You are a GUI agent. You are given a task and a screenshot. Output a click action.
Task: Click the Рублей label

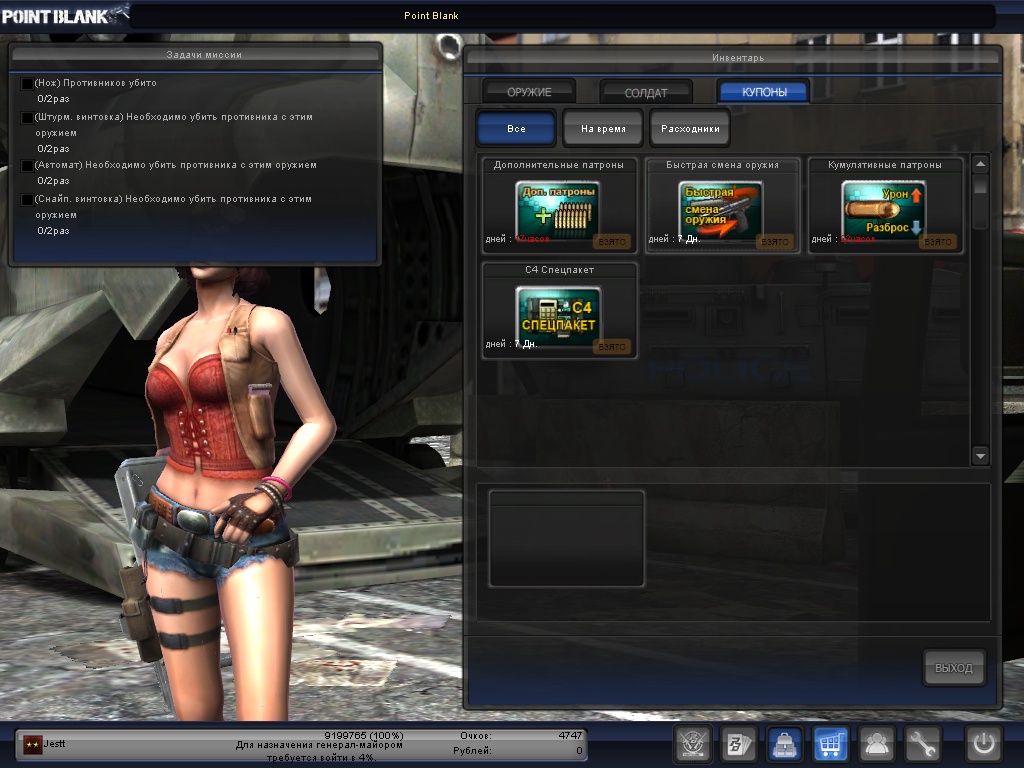(x=472, y=751)
